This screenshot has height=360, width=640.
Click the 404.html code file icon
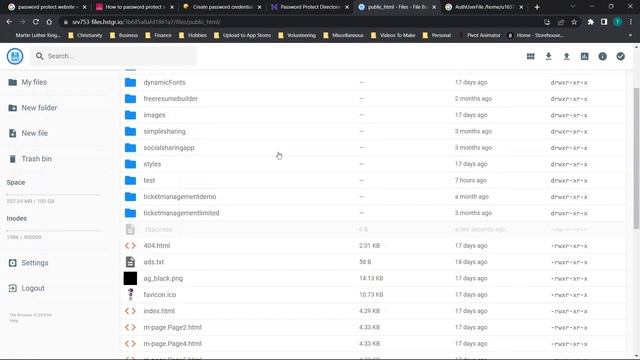click(x=130, y=246)
